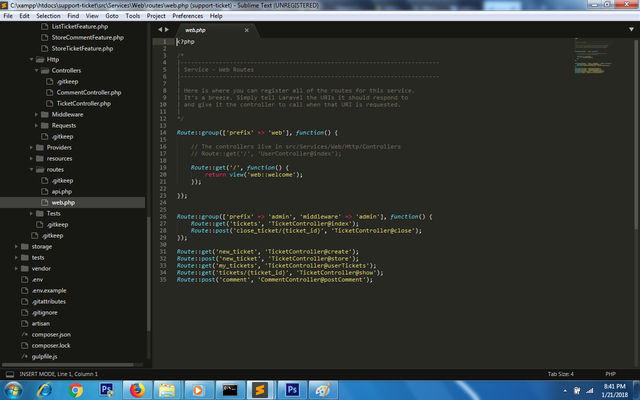Go to previous tab with left arrow
The height and width of the screenshot is (400, 640).
(160, 29)
